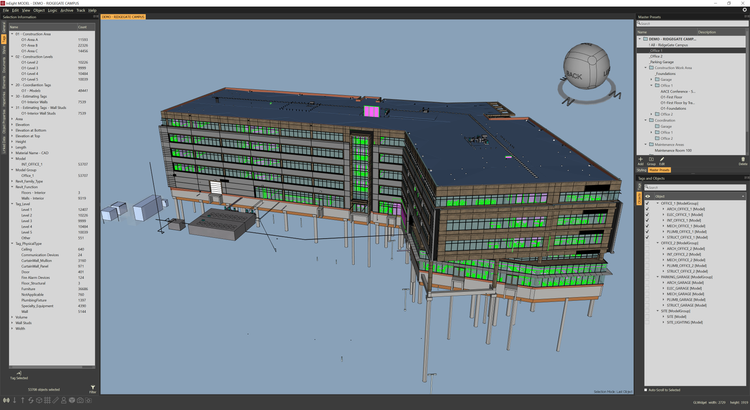Check the OFFICE_2 ModelGroup checkbox
The image size is (750, 410).
click(x=648, y=242)
